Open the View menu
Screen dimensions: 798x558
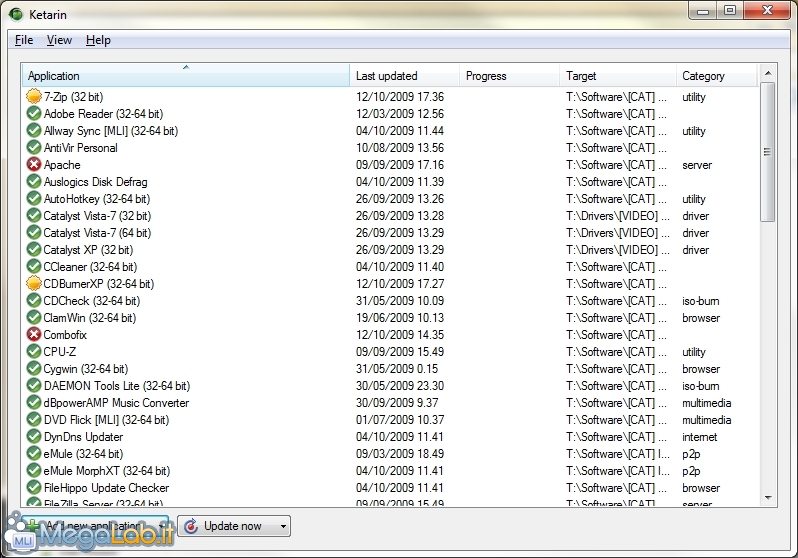point(59,40)
